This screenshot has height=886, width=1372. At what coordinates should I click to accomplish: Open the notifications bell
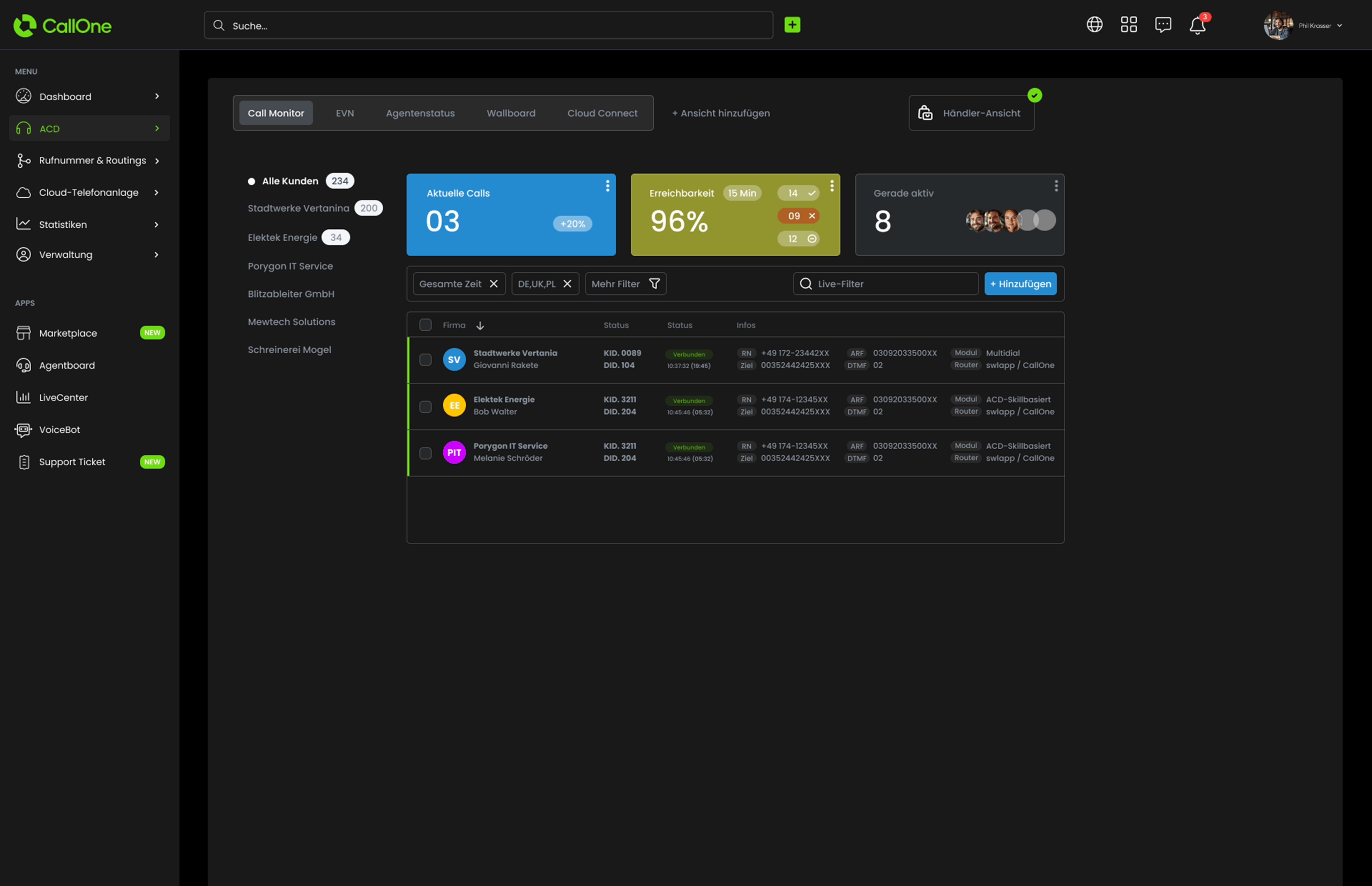pyautogui.click(x=1197, y=26)
